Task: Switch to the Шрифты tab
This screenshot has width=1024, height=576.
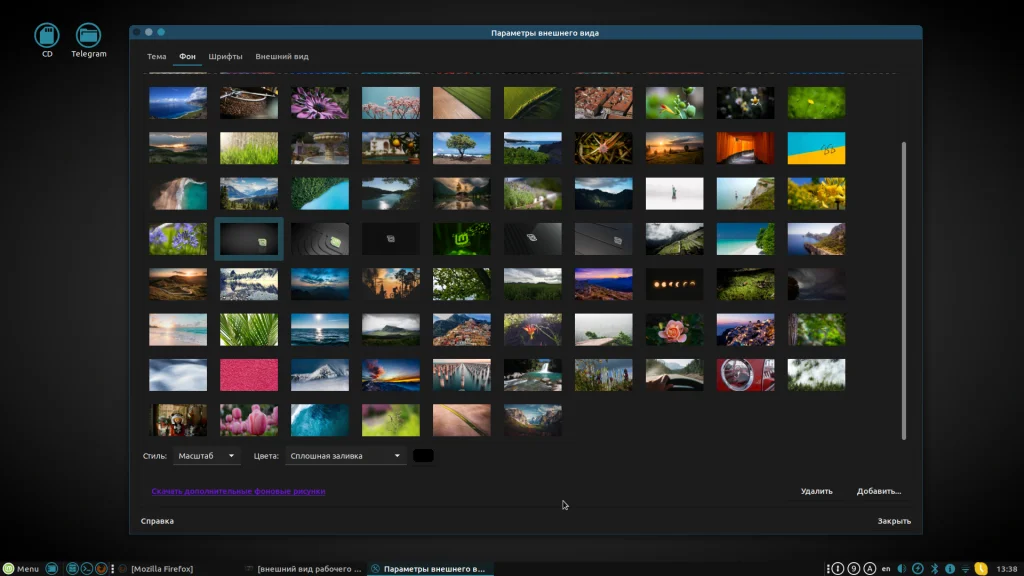Action: click(x=225, y=57)
